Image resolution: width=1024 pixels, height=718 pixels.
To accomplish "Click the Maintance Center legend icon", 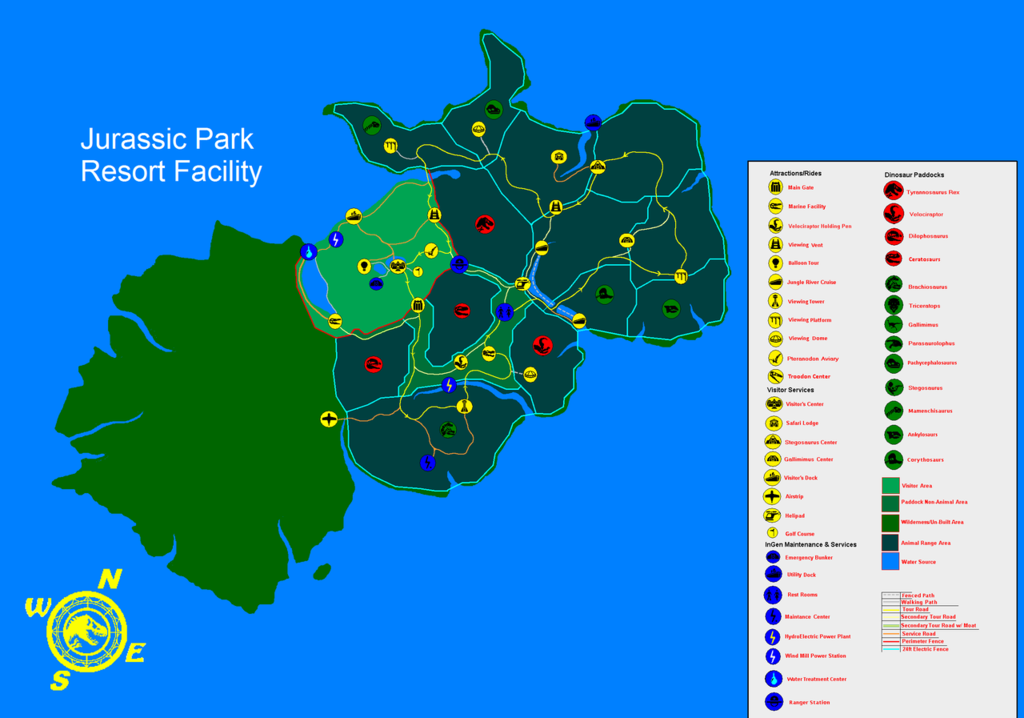I will (773, 616).
